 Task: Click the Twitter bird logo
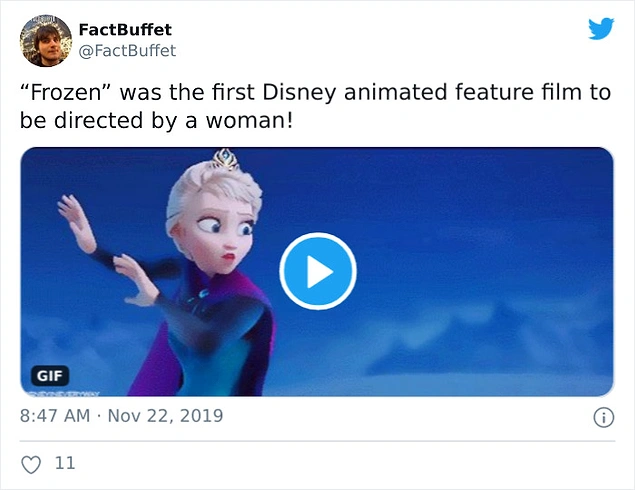600,29
